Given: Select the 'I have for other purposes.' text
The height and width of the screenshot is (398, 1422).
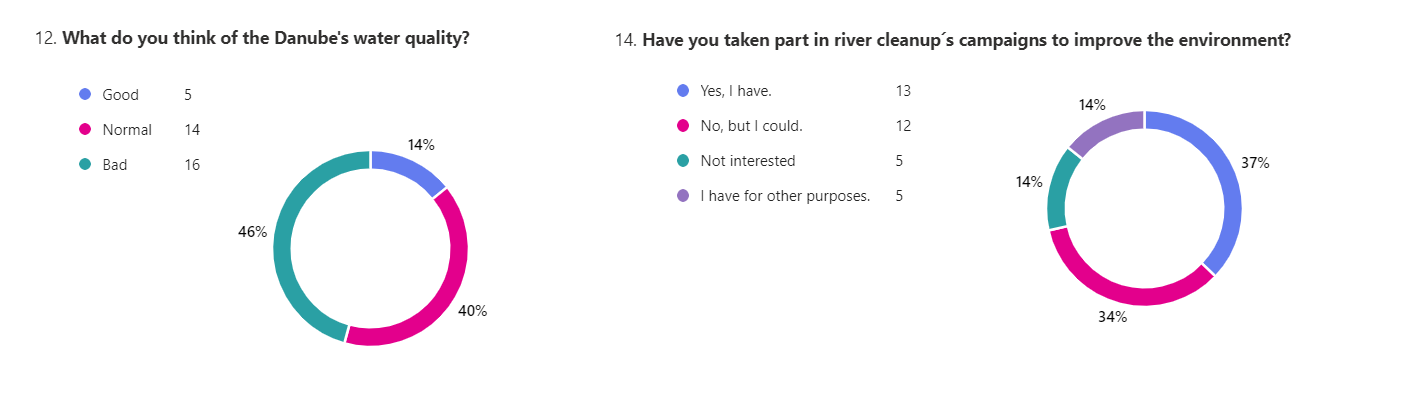Looking at the screenshot, I should pos(785,196).
